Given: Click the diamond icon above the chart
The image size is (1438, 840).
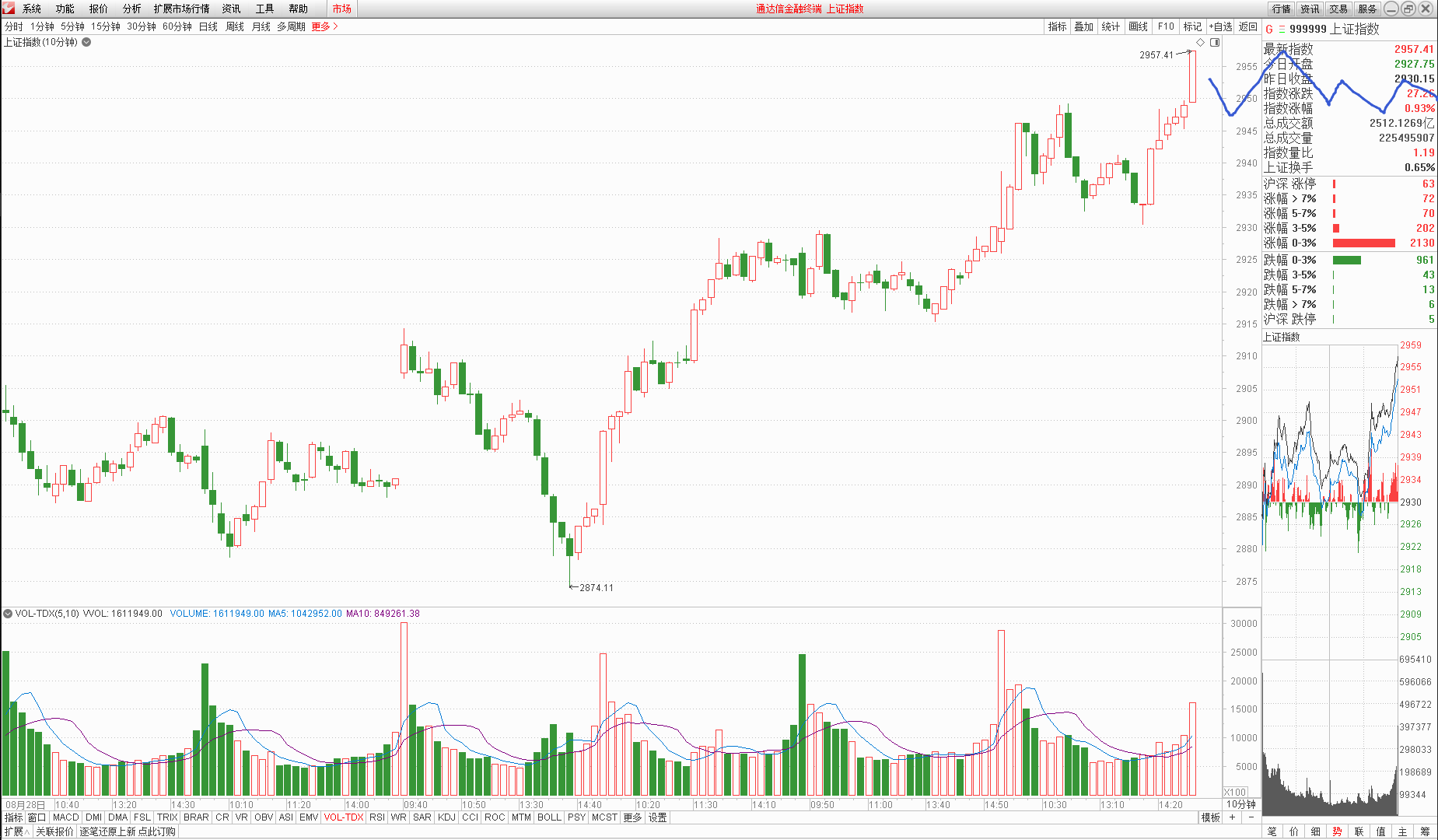Looking at the screenshot, I should pyautogui.click(x=1201, y=42).
